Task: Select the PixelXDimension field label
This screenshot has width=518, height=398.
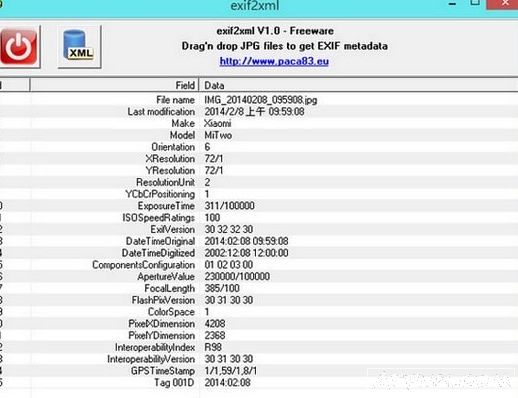Action: [x=162, y=324]
